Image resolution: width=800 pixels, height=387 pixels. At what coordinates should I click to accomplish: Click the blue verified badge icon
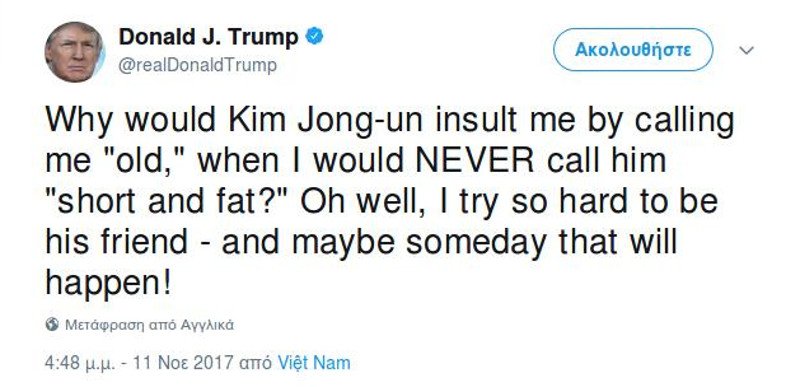point(315,37)
